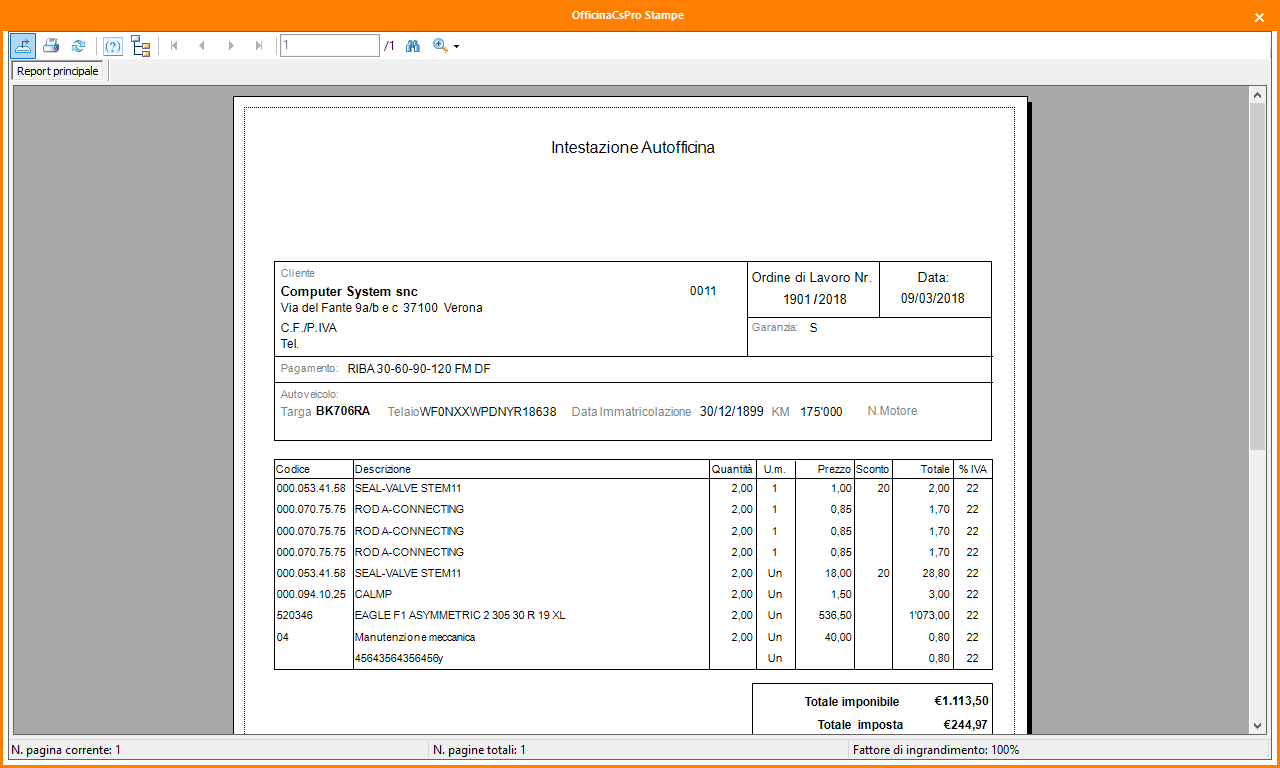Screen dimensions: 1280x768
Task: Click the date '09/03/2018'
Action: coord(933,299)
